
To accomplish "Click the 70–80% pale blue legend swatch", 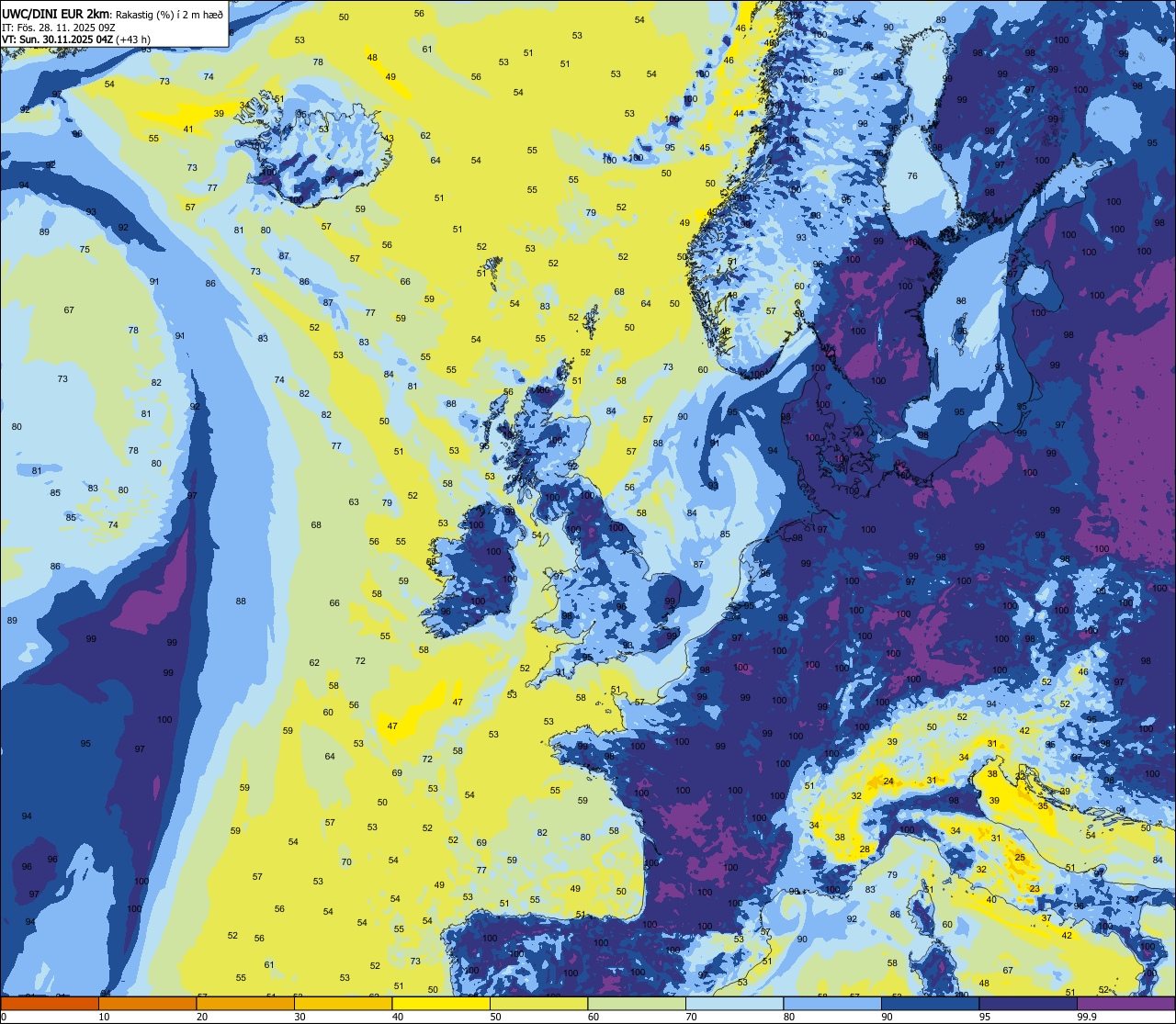I will [734, 1003].
